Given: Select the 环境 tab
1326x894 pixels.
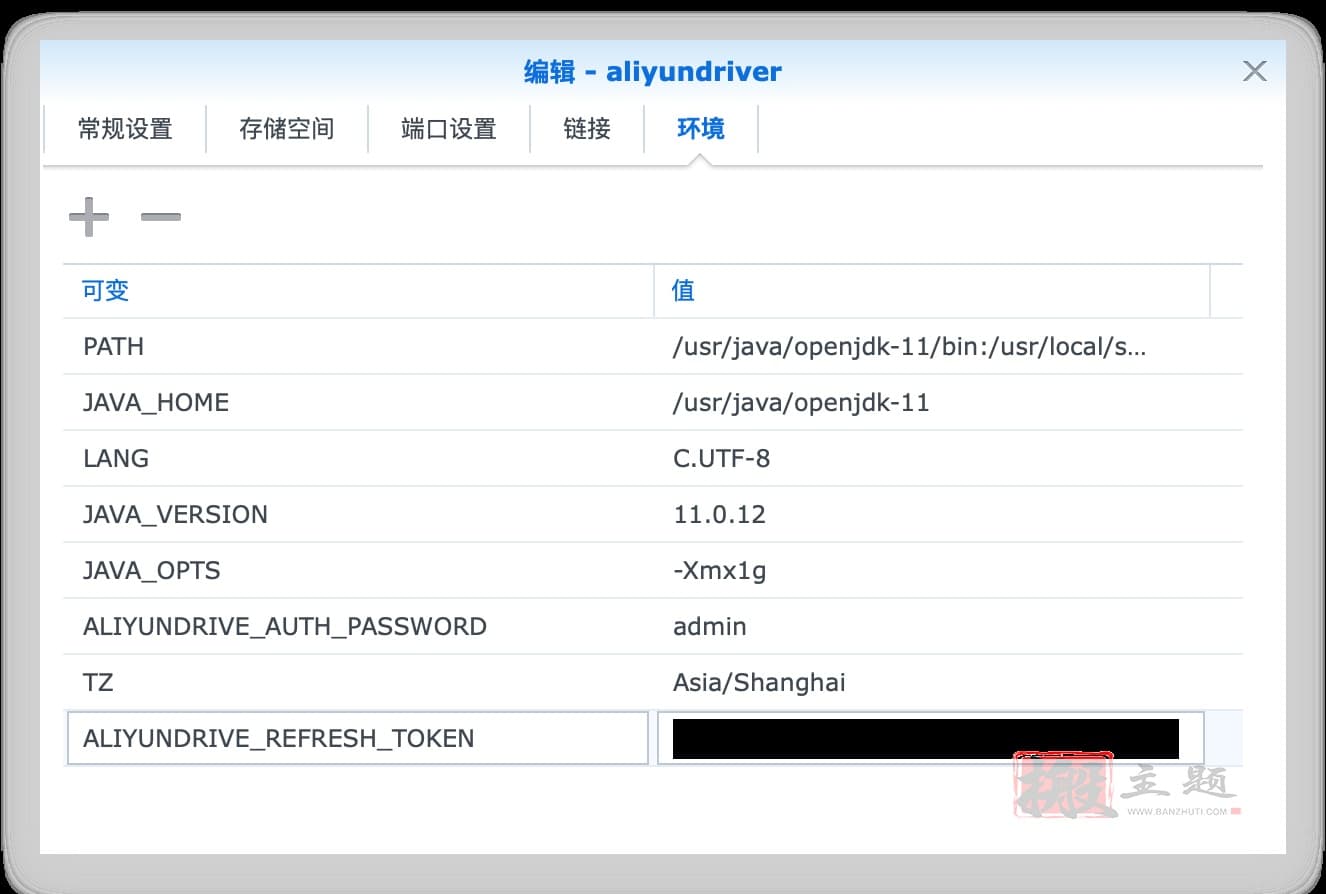Looking at the screenshot, I should point(701,129).
